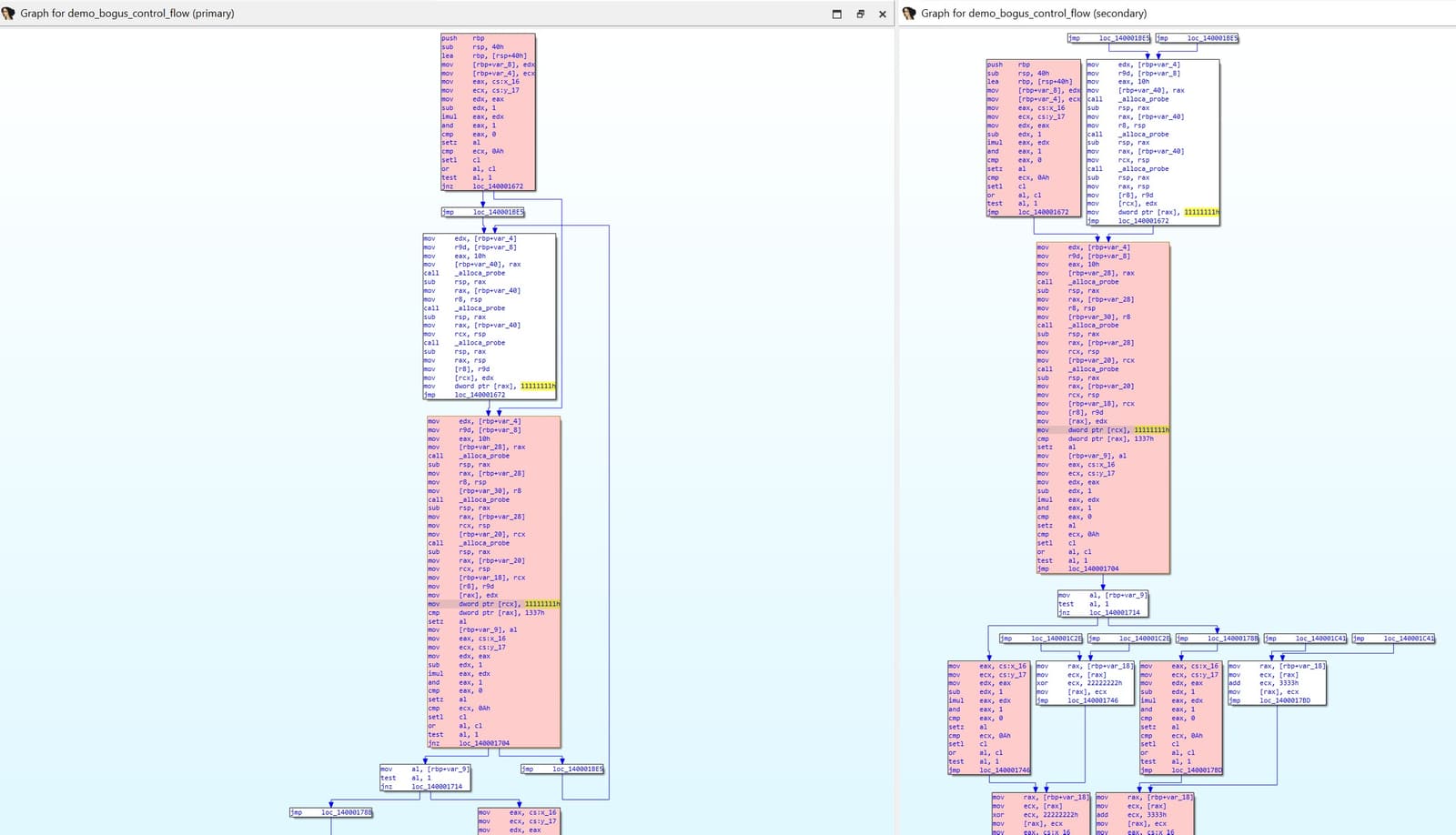Click highlighted 11111111h in primary white block
The height and width of the screenshot is (835, 1456).
(538, 386)
